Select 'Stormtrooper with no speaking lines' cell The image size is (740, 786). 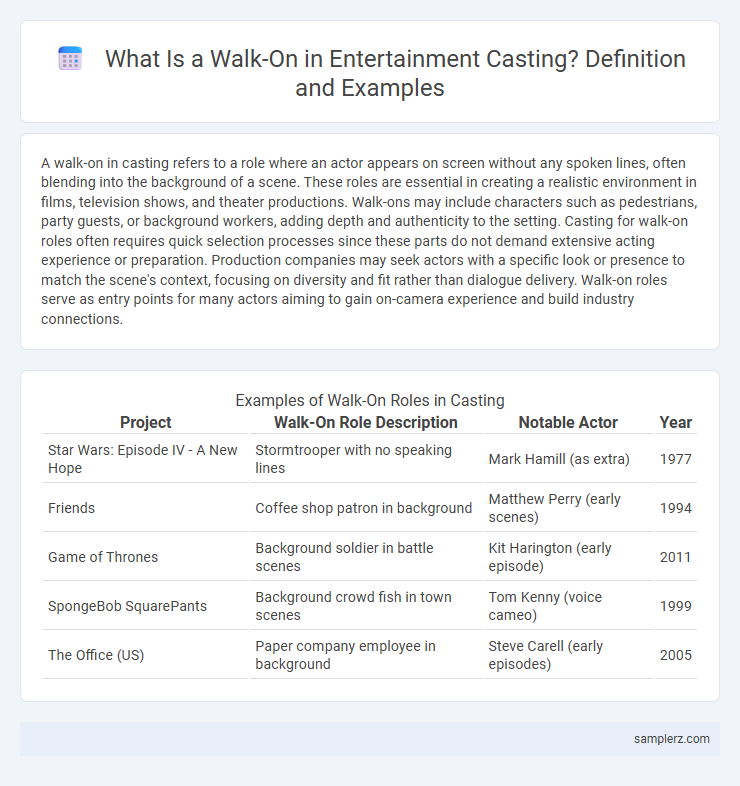366,459
